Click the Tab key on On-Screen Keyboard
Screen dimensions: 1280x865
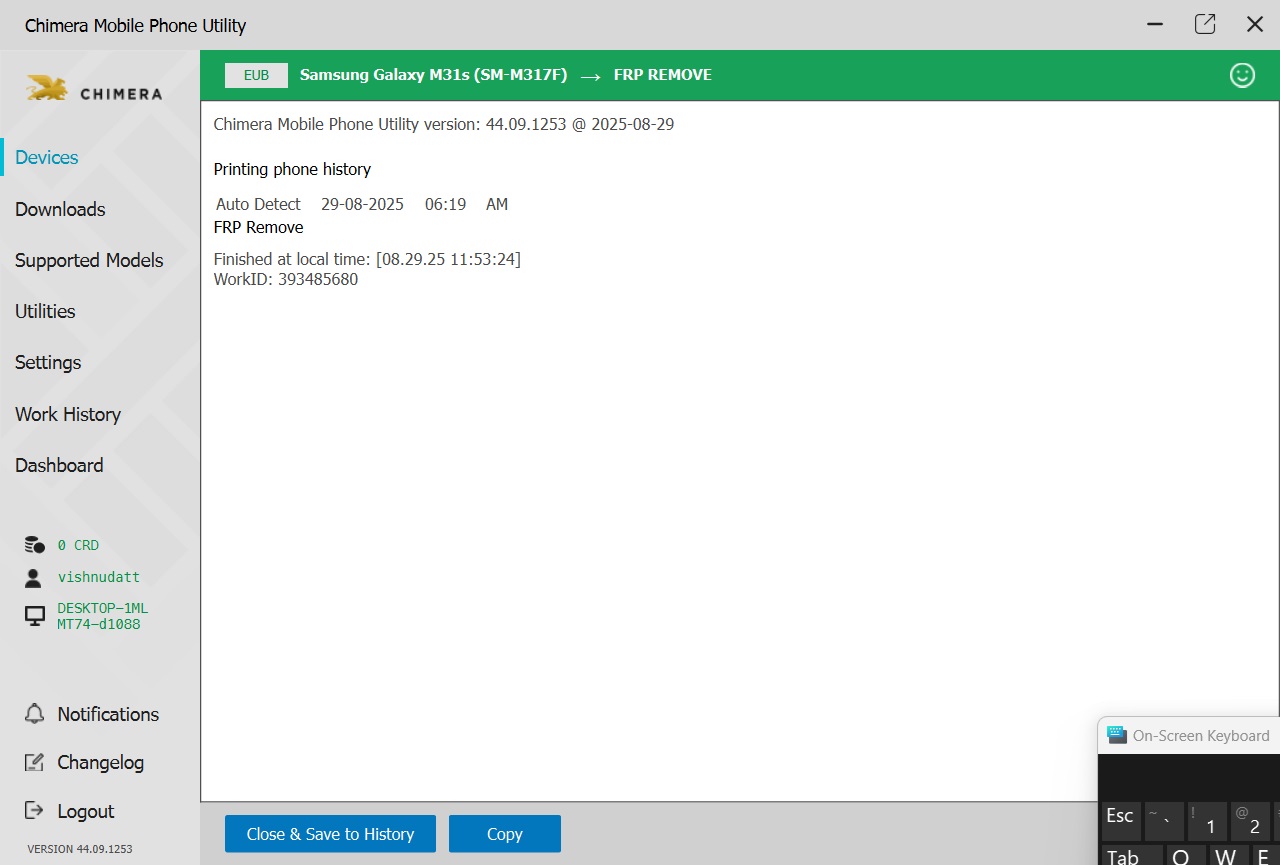[x=1132, y=856]
